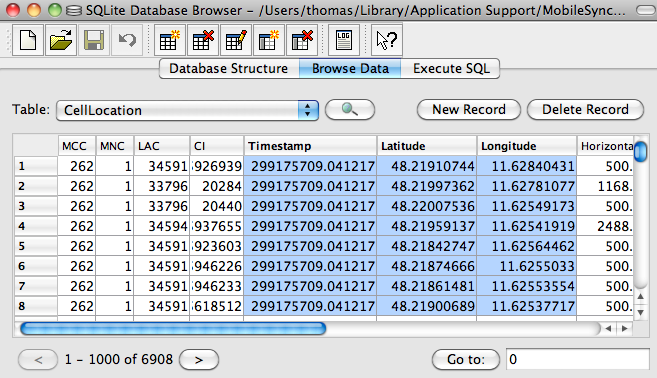
Task: Click the Create Index icon
Action: point(269,40)
